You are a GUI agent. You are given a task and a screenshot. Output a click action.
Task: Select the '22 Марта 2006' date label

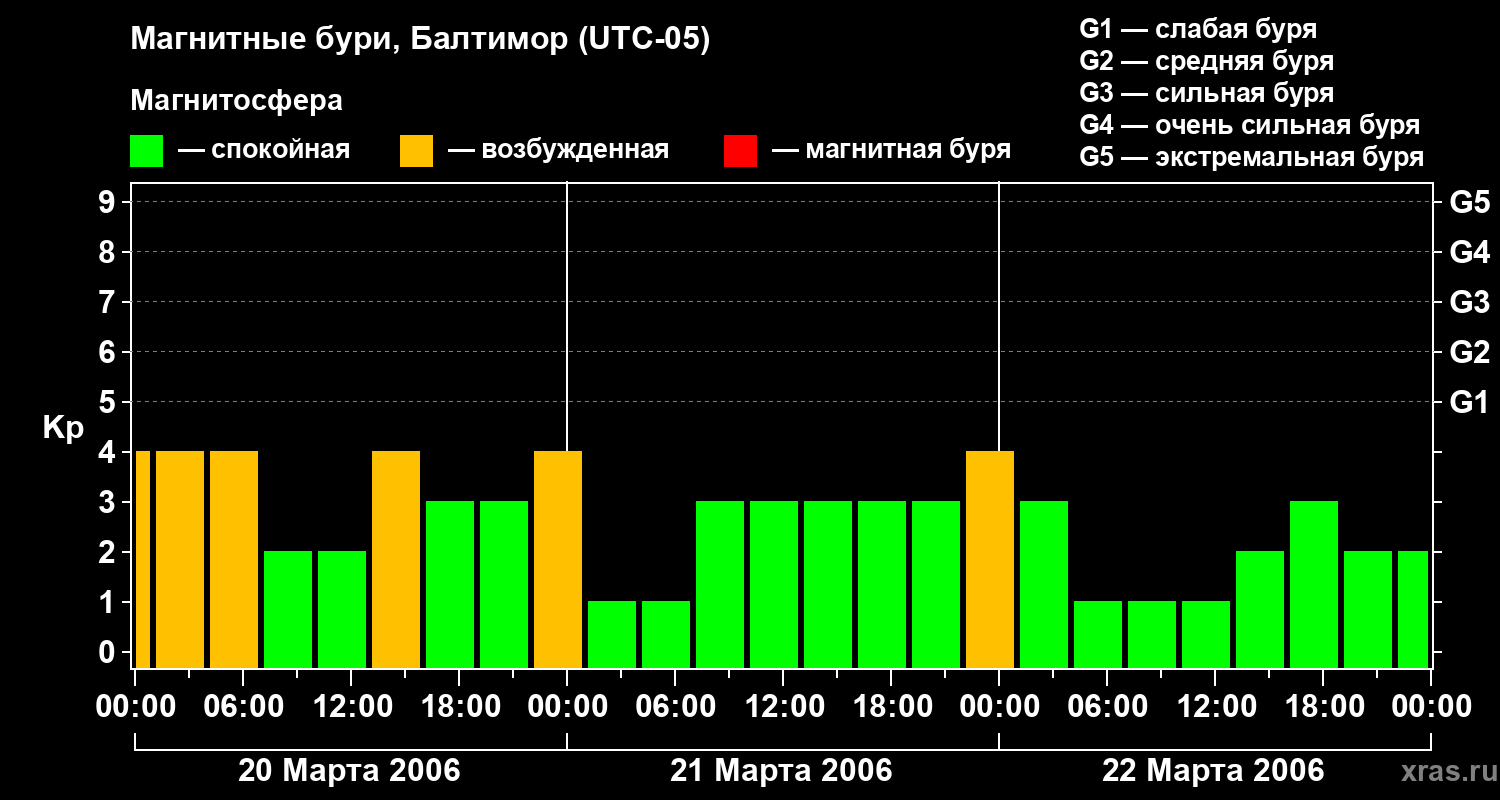1213,771
